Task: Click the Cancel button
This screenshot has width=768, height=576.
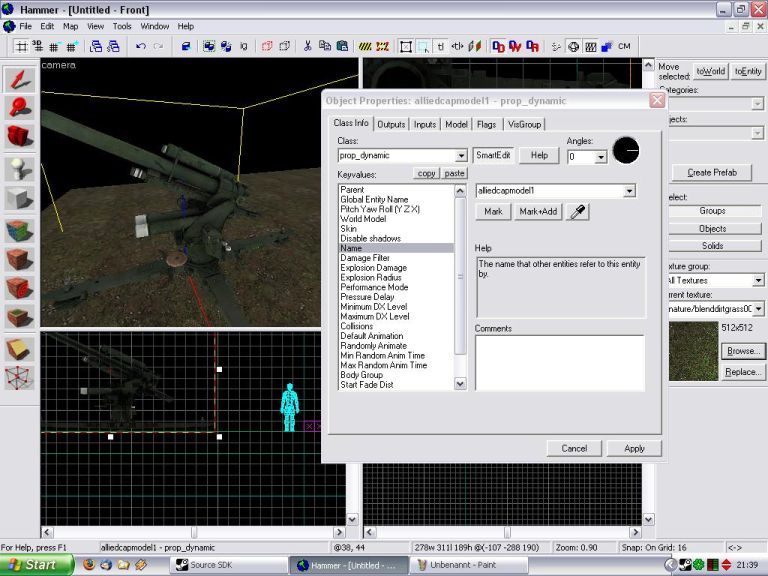Action: pos(574,449)
